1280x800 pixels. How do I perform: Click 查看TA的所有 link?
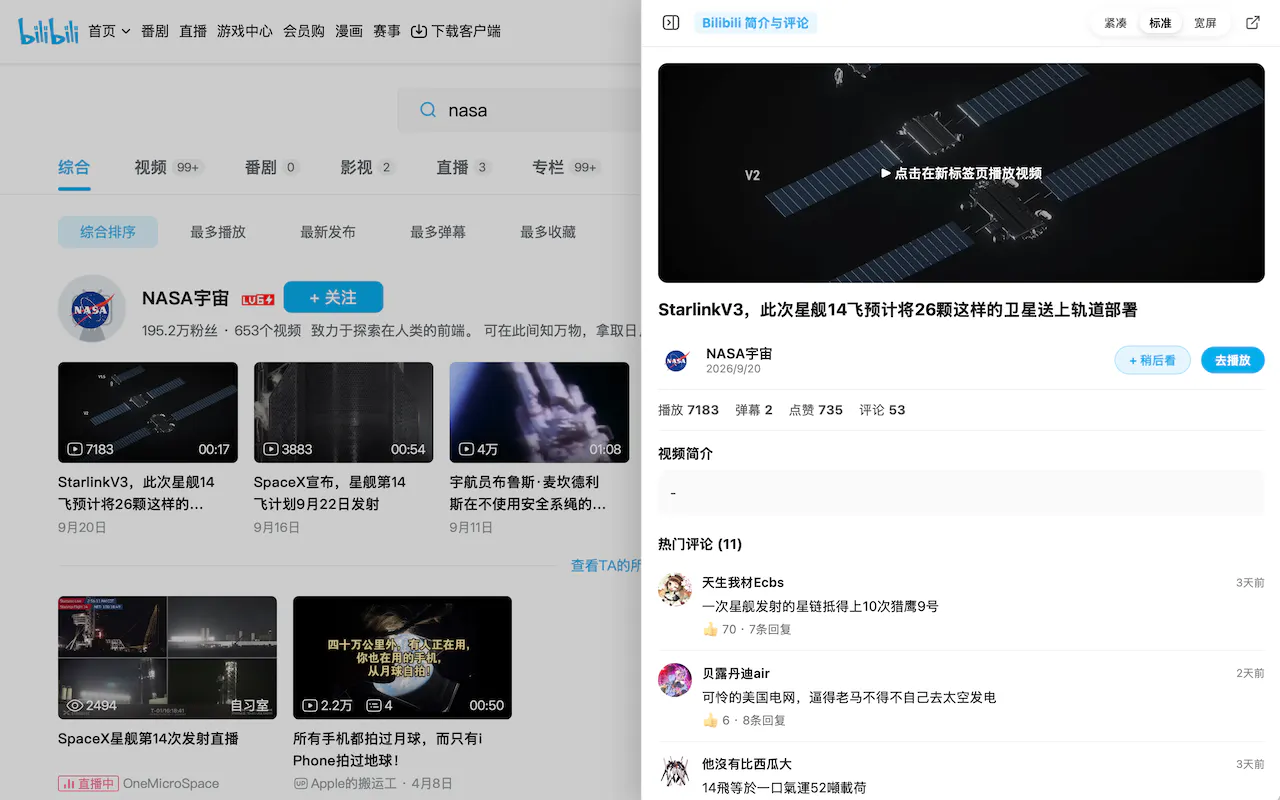click(x=605, y=565)
